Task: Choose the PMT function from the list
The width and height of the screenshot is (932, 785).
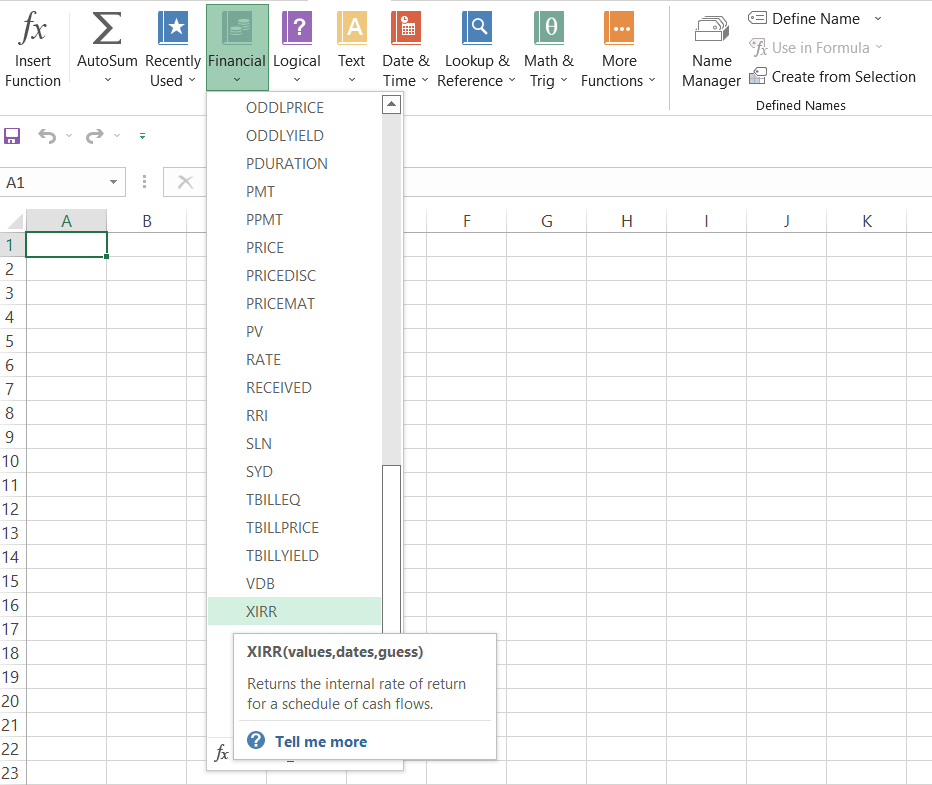Action: (261, 191)
